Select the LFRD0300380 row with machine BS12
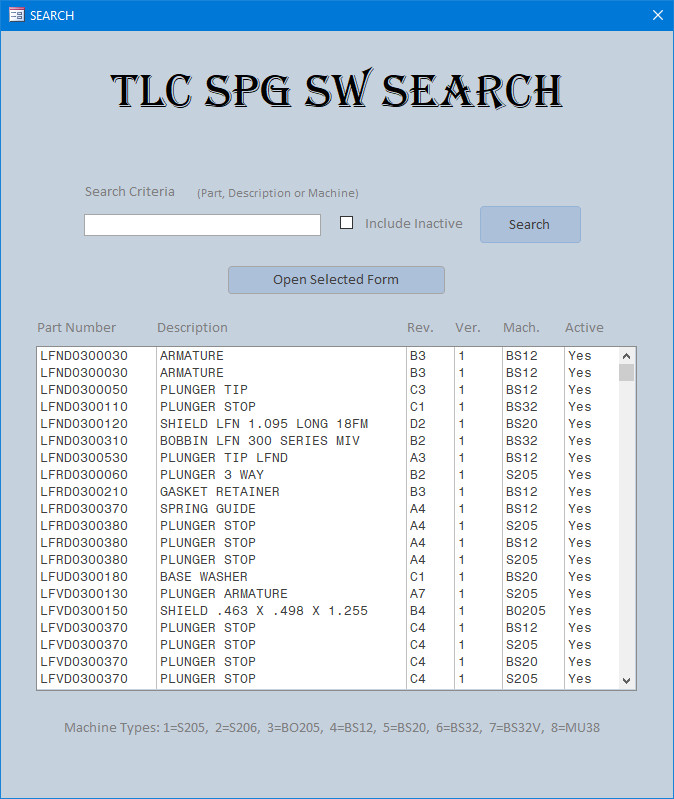This screenshot has width=674, height=799. [x=329, y=543]
